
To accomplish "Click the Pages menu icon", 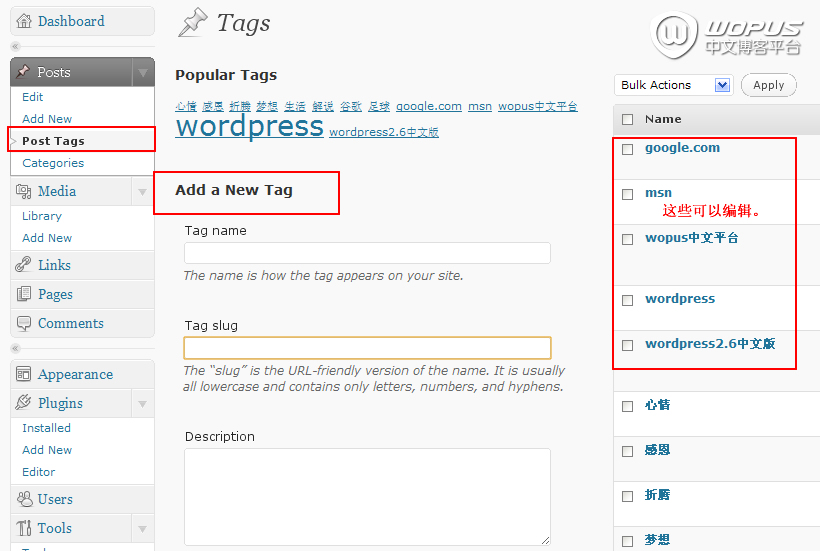I will [x=23, y=294].
